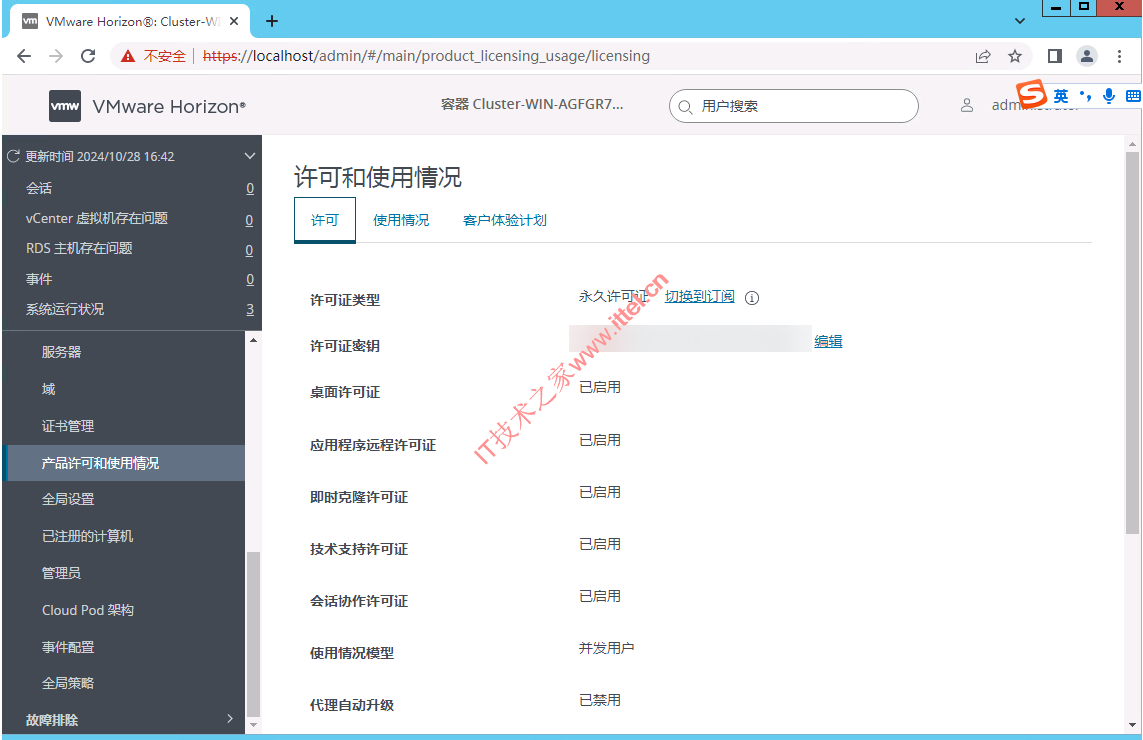Click the Sogou microphone voice input icon
The height and width of the screenshot is (740, 1143).
[1109, 96]
